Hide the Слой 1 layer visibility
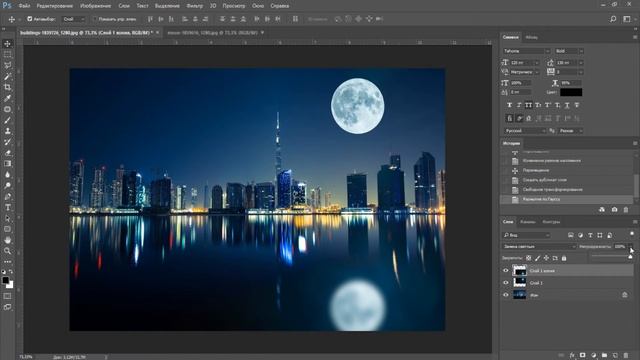This screenshot has height=360, width=640. [506, 282]
